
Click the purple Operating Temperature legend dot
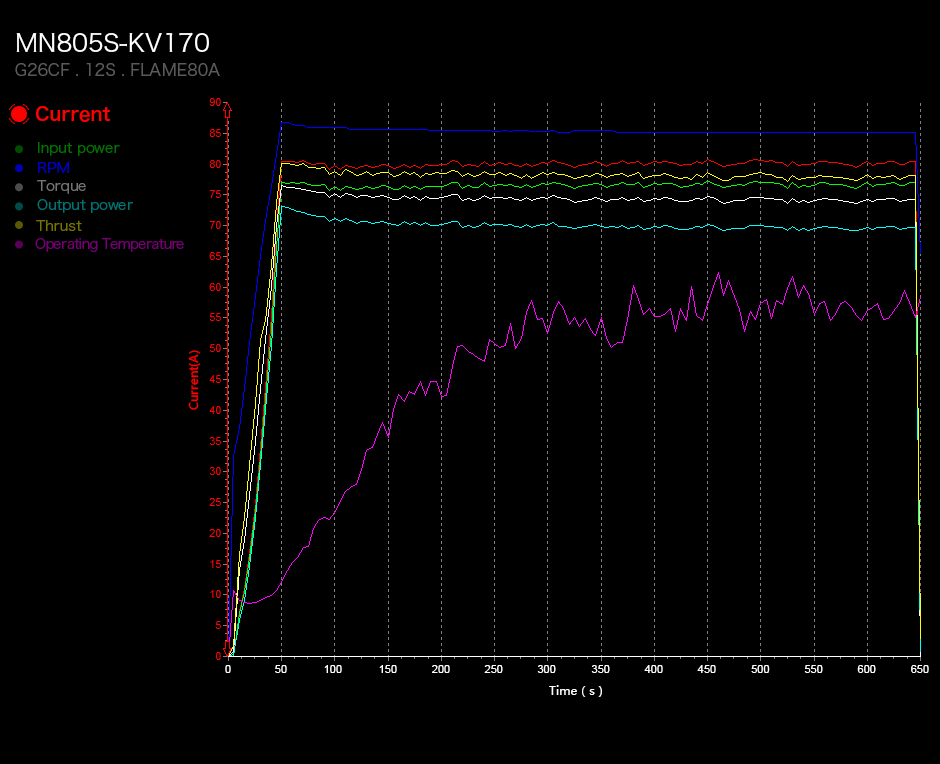(x=19, y=245)
